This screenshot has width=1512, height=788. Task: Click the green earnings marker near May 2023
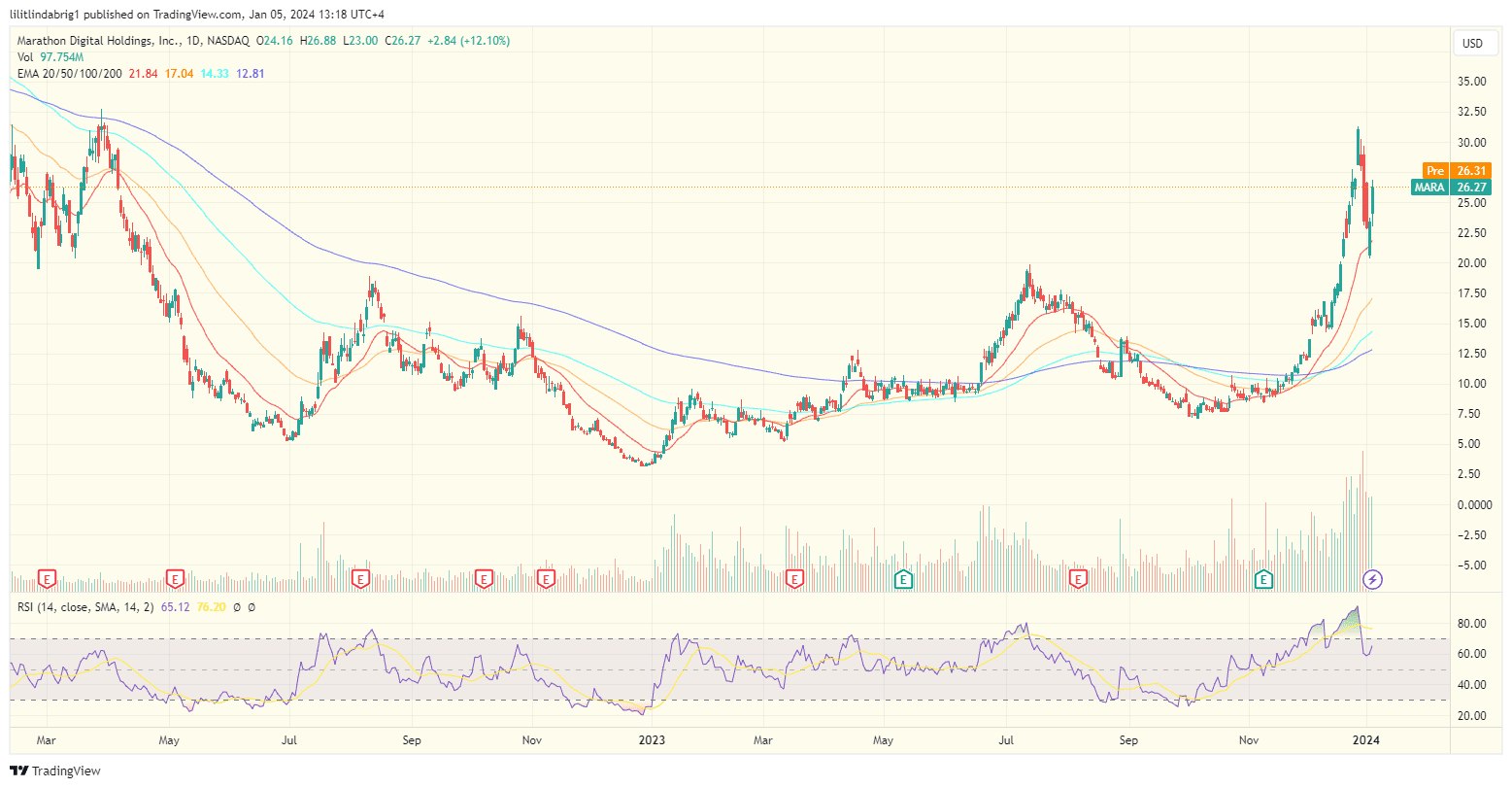pos(903,579)
